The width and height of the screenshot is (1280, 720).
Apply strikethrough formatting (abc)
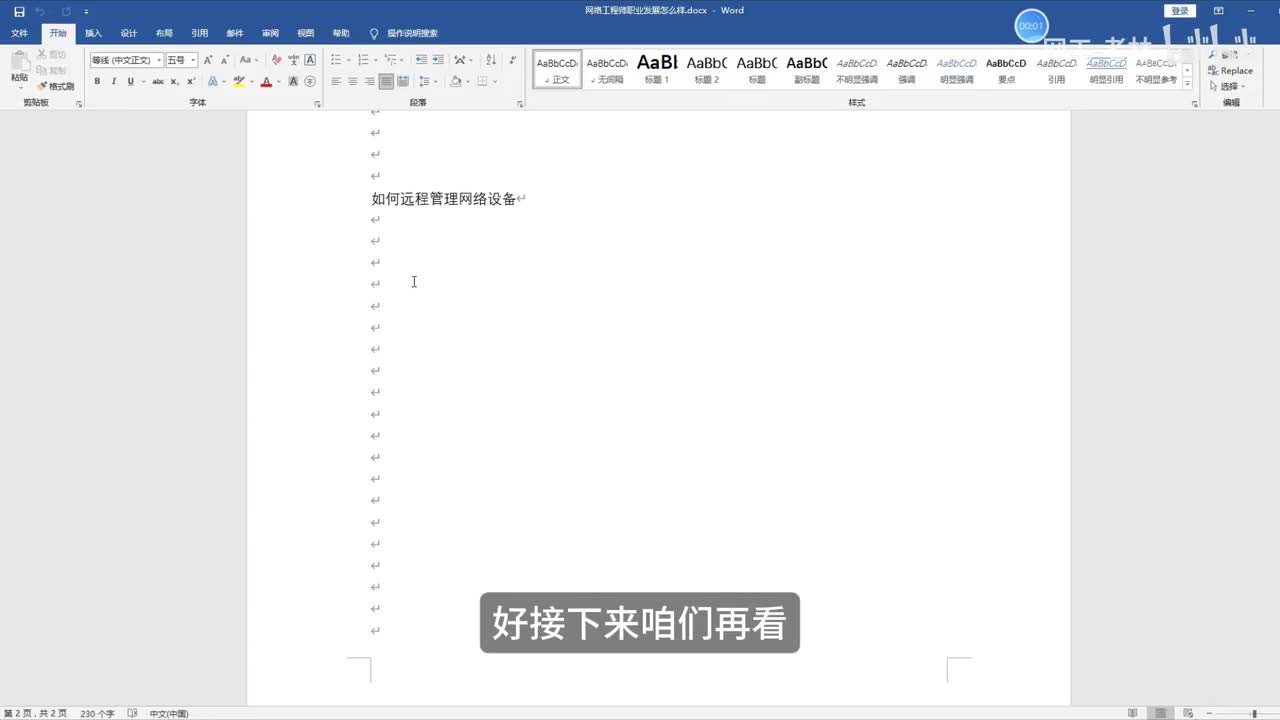[x=158, y=81]
